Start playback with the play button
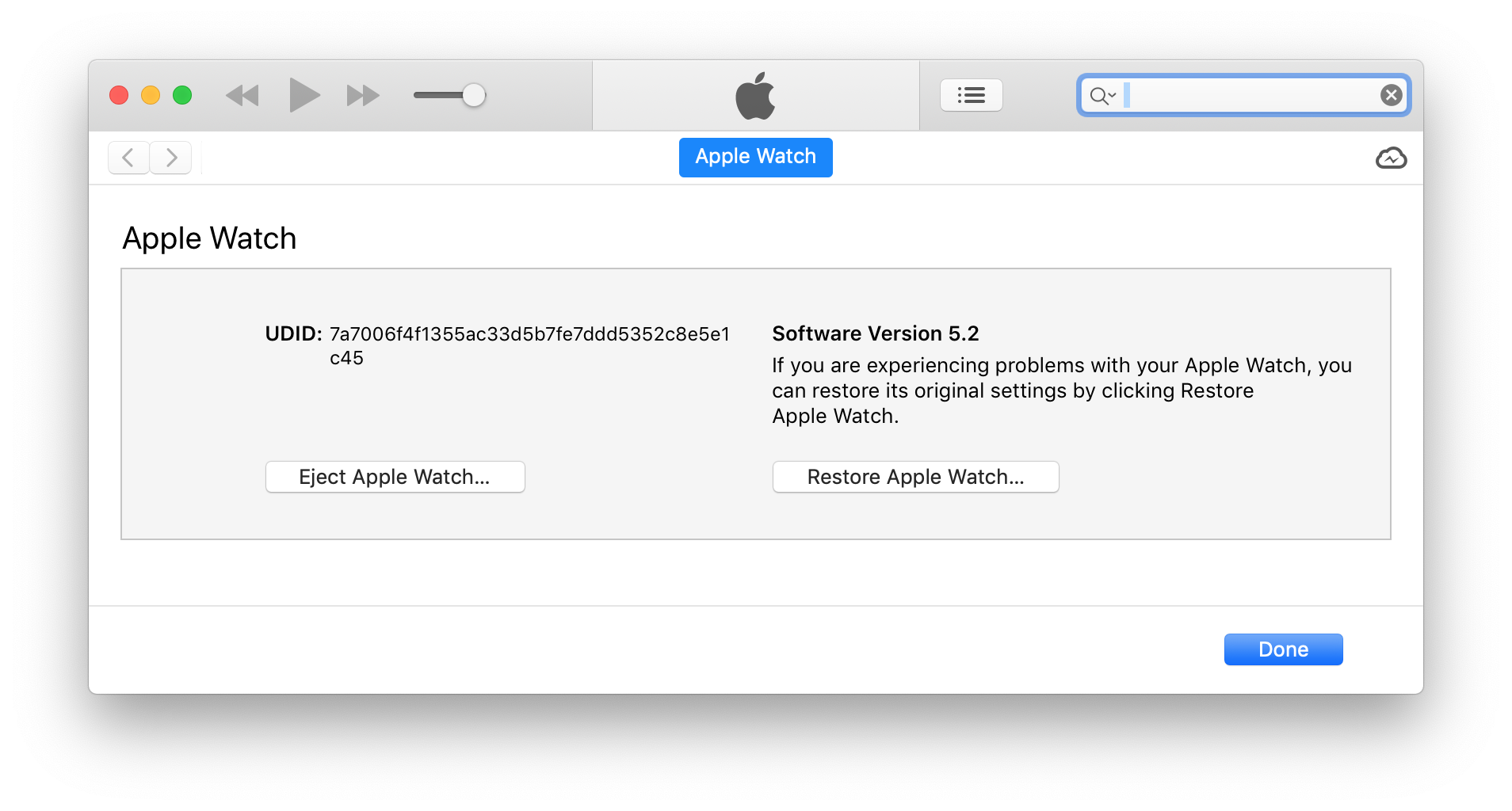 tap(304, 95)
